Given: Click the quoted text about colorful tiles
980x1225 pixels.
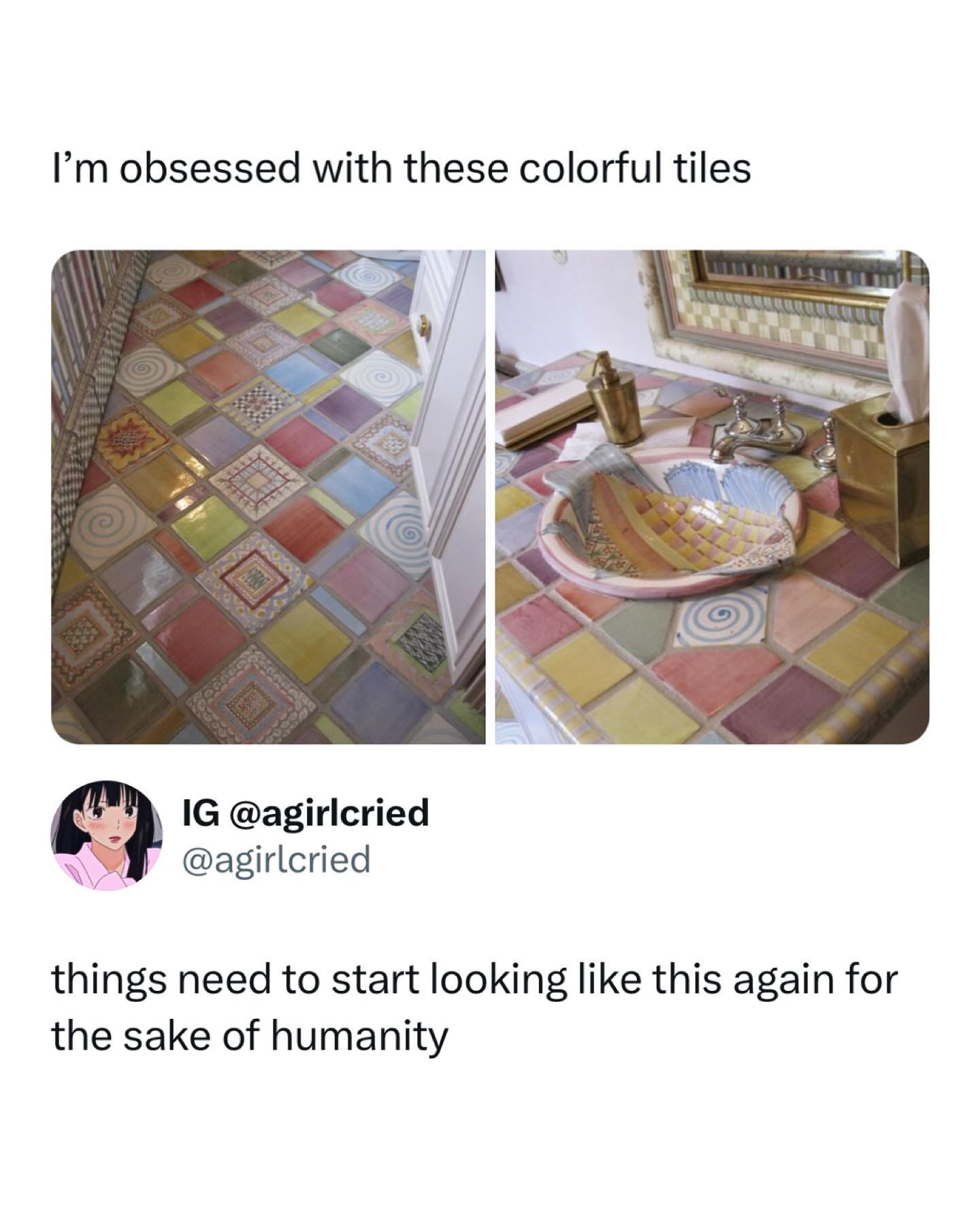Looking at the screenshot, I should click(x=402, y=168).
